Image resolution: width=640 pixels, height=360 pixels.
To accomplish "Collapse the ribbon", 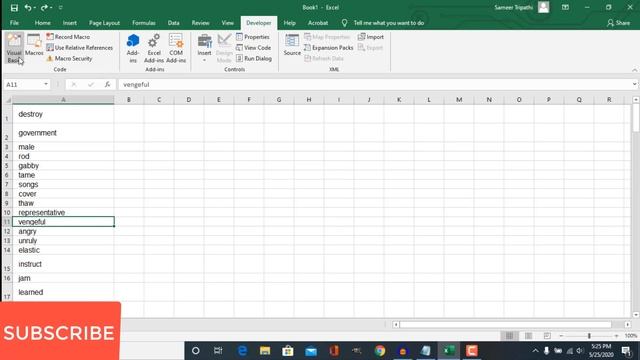I will (634, 70).
